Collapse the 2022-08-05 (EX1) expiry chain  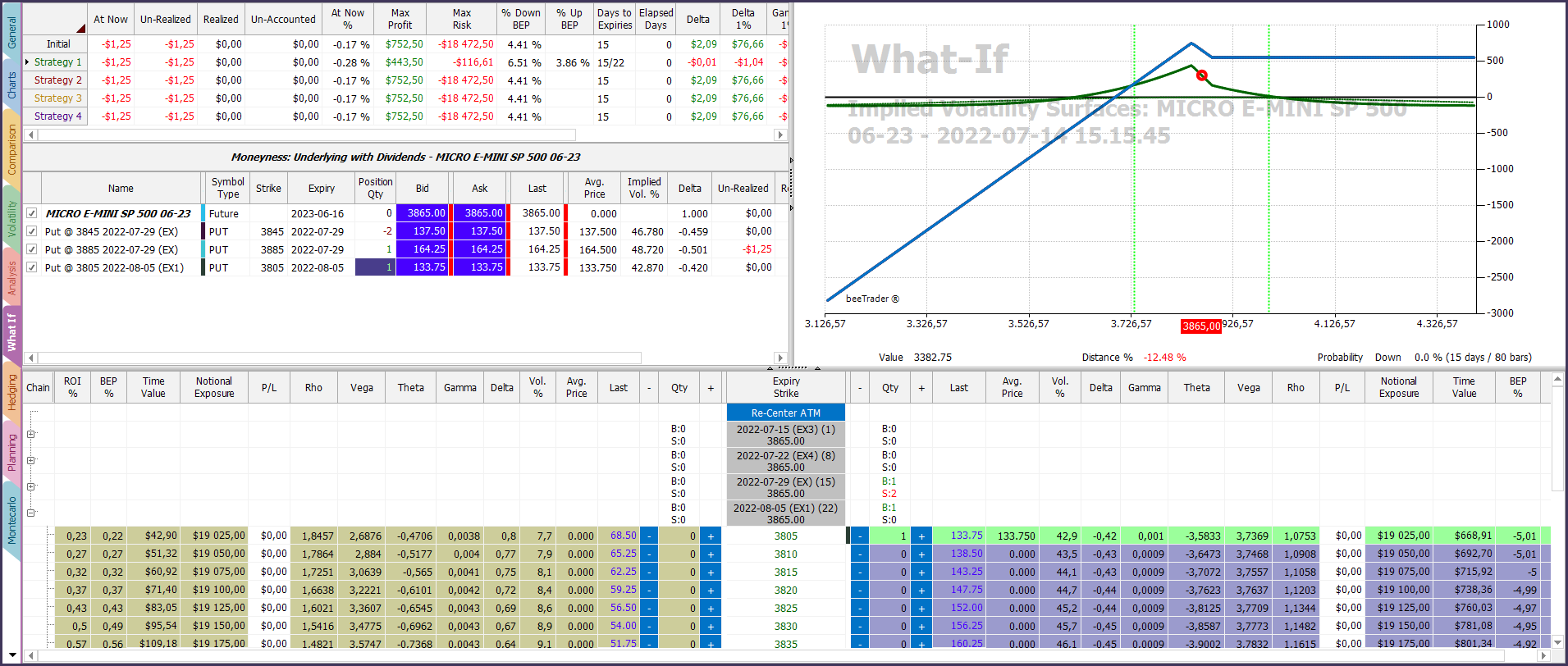pyautogui.click(x=31, y=513)
